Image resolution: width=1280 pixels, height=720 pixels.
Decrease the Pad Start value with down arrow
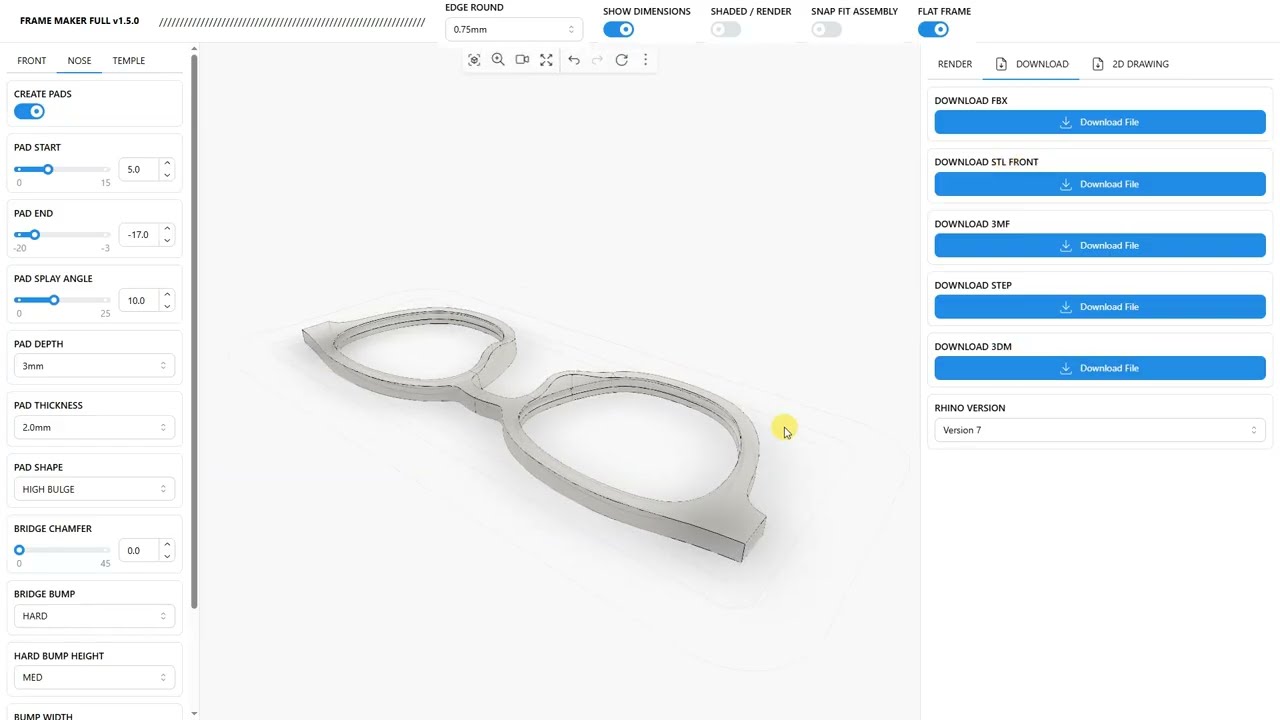pos(167,175)
